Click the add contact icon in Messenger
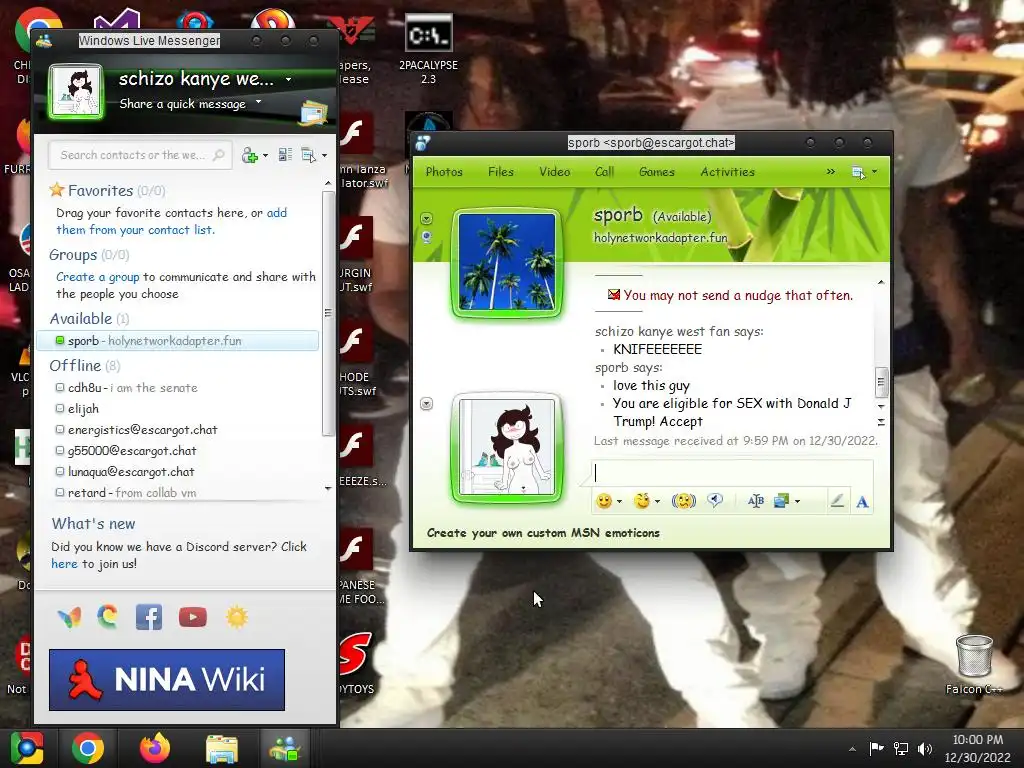The image size is (1024, 768). pos(249,155)
